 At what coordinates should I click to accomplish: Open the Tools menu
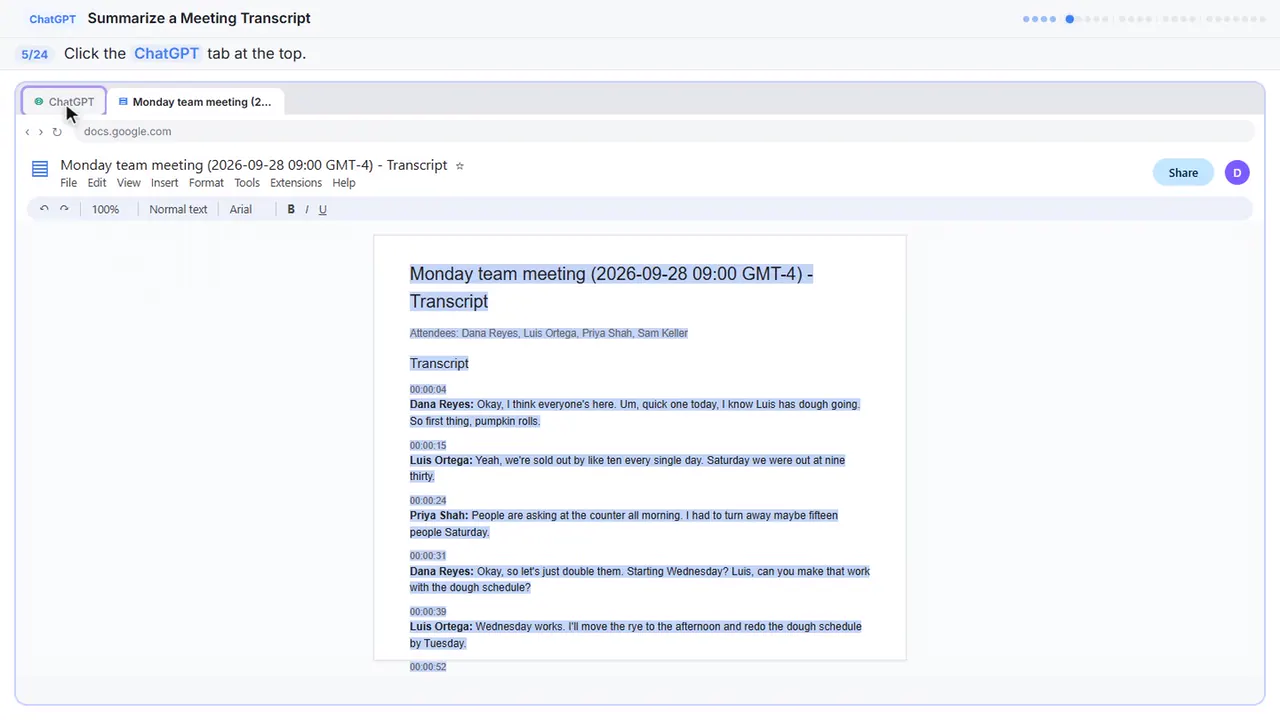click(247, 183)
